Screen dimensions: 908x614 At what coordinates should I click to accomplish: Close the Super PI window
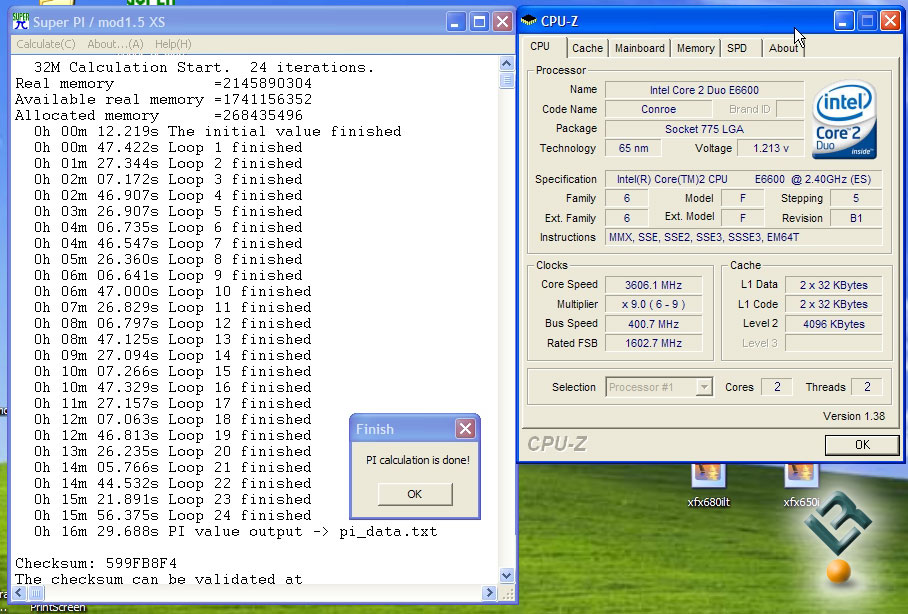click(x=502, y=22)
